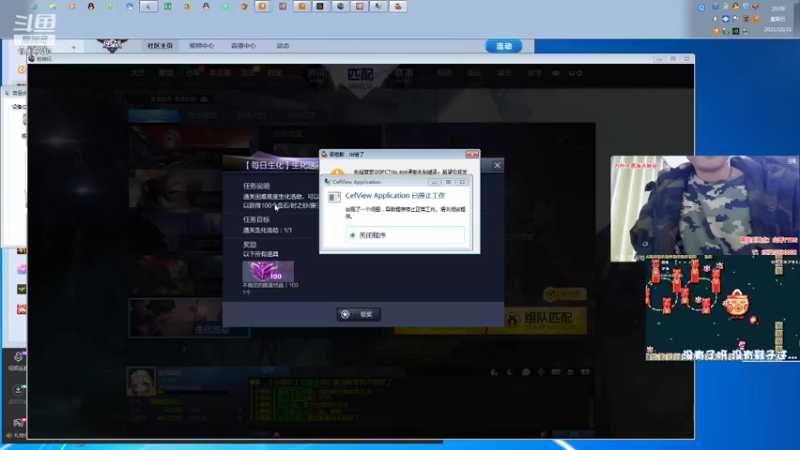Close the red-X error message window

[x=472, y=154]
